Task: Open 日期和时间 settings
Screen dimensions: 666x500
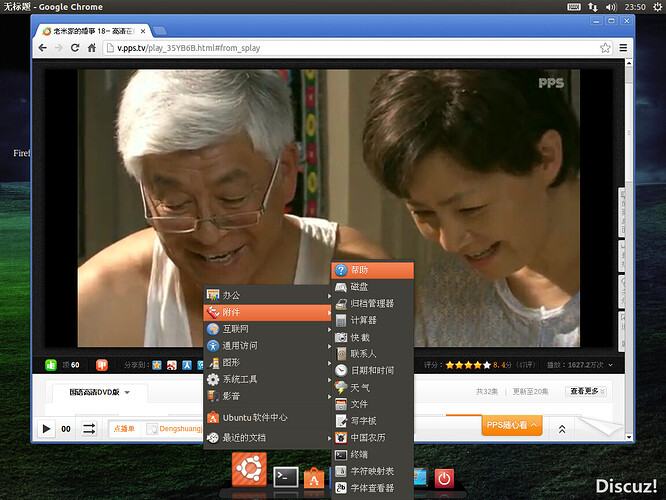Action: coord(373,370)
